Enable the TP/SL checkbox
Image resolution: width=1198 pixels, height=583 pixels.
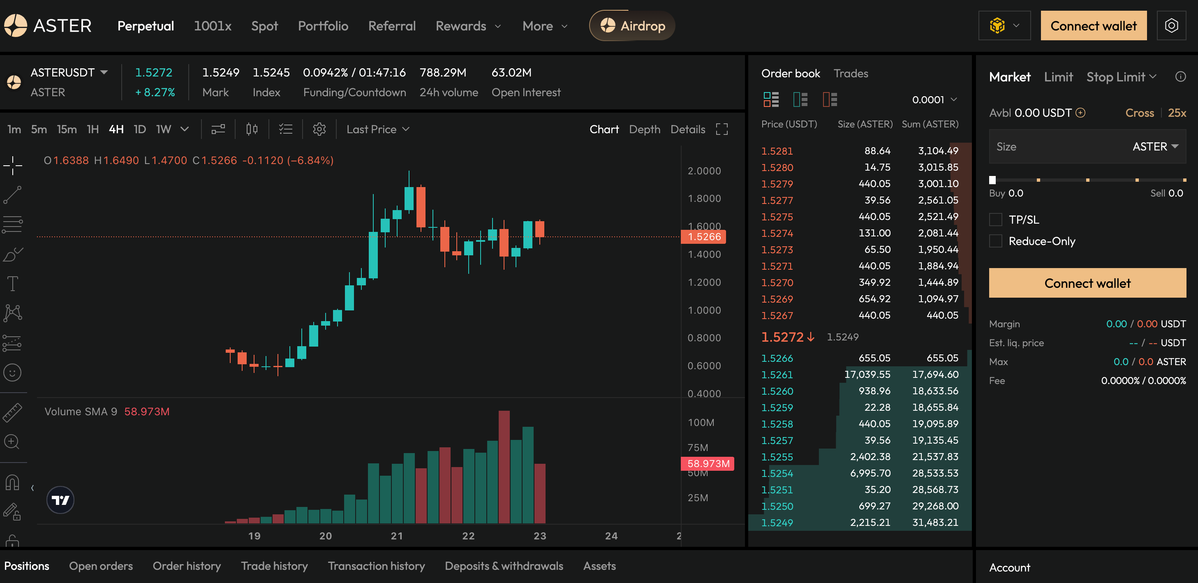point(995,219)
